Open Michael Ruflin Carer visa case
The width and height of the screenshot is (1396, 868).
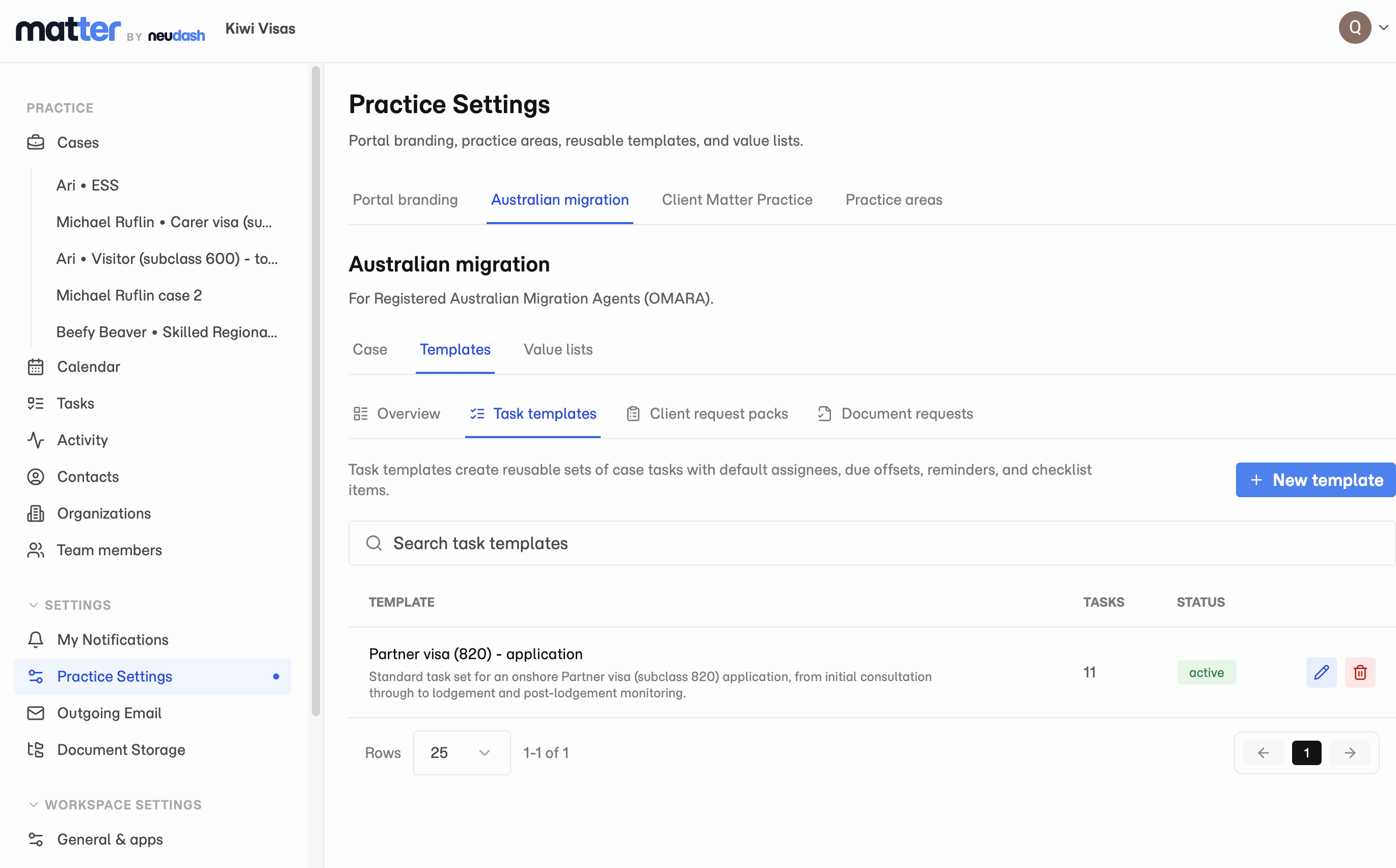pos(164,222)
